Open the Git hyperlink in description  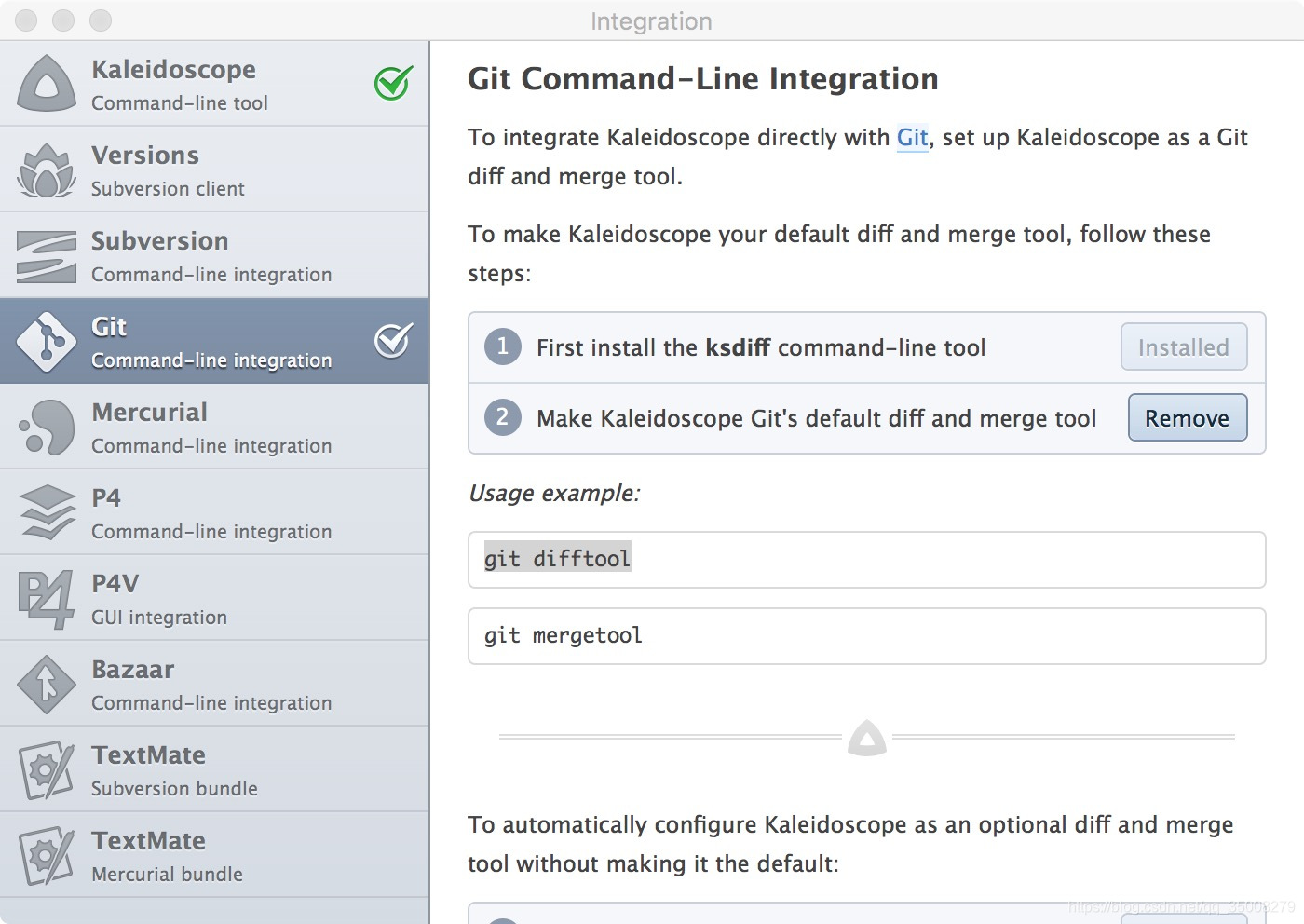[913, 138]
